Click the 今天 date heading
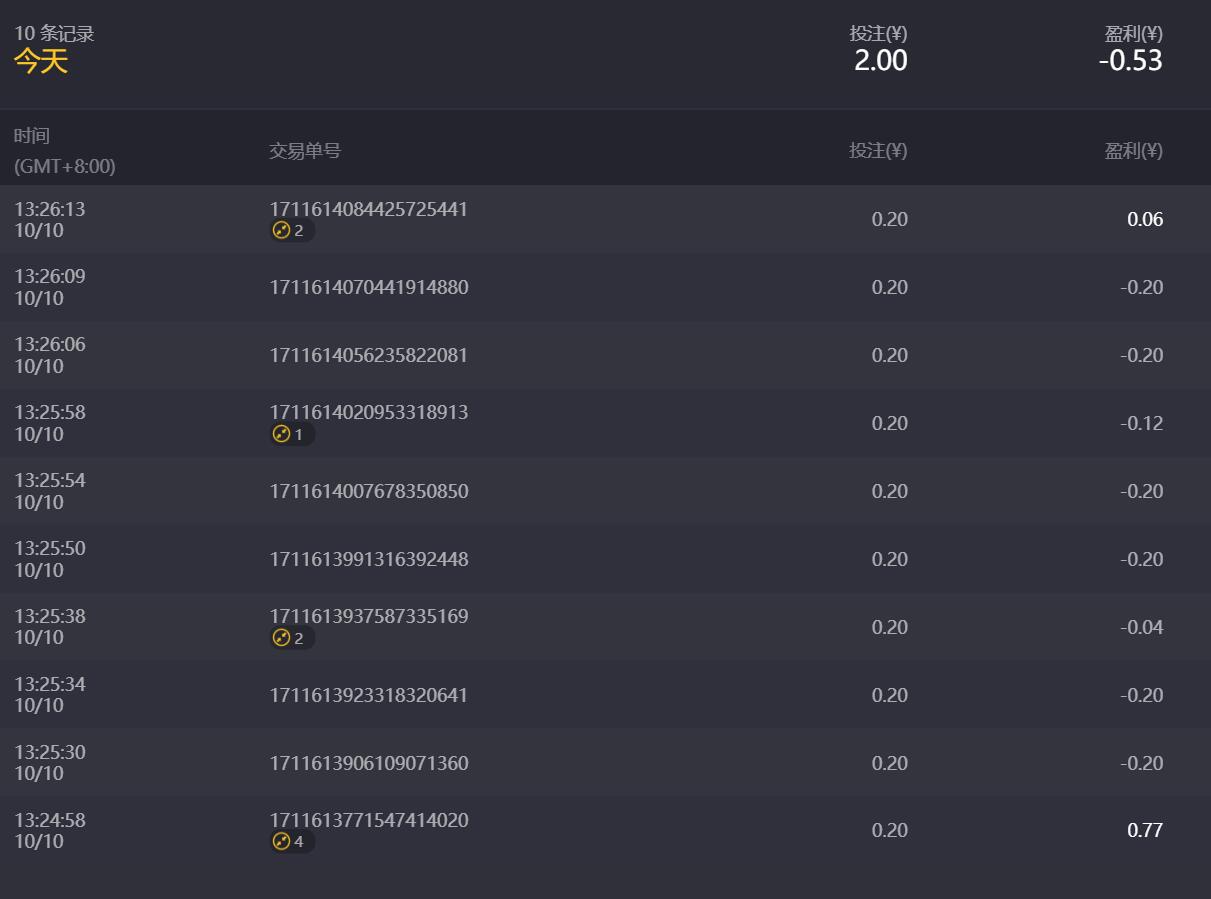1211x899 pixels. [x=40, y=62]
